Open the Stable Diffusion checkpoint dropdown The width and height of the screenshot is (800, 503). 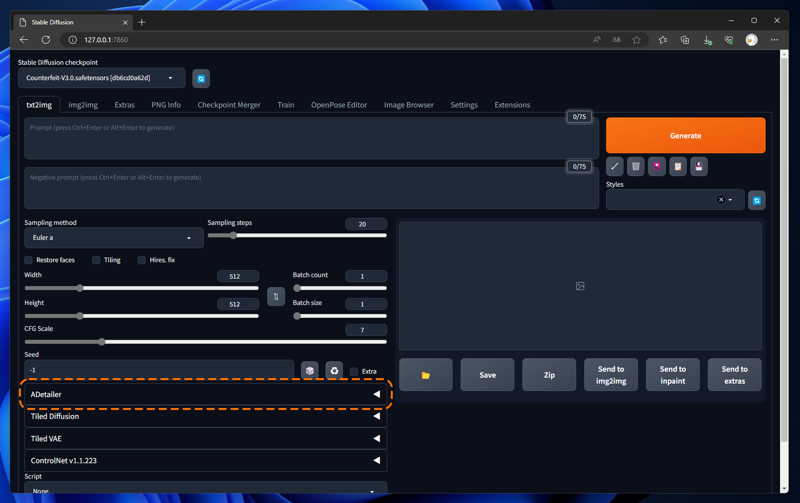[x=102, y=78]
